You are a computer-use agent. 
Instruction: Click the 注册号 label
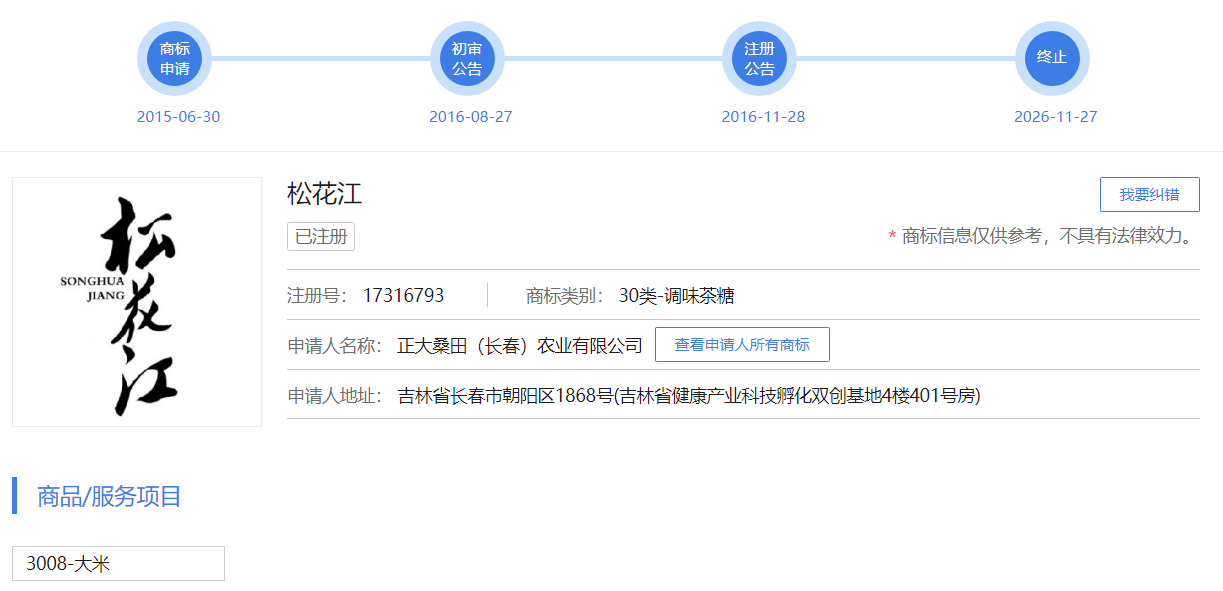click(x=317, y=296)
